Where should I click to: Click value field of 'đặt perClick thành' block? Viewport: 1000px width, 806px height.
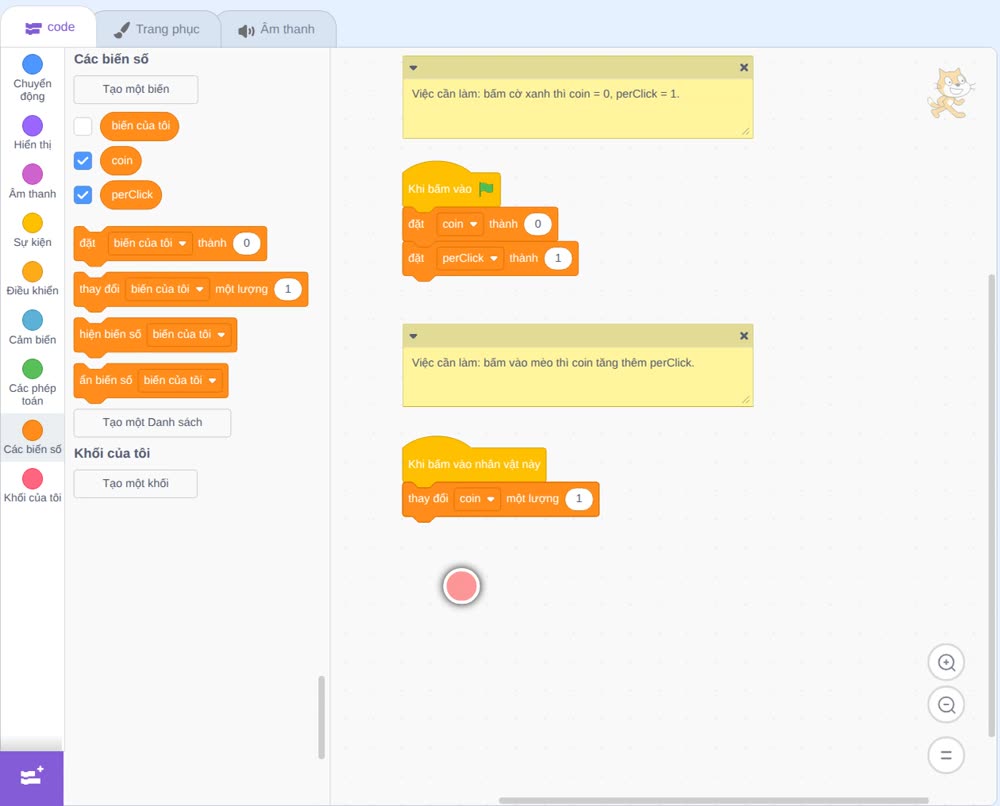pos(558,258)
